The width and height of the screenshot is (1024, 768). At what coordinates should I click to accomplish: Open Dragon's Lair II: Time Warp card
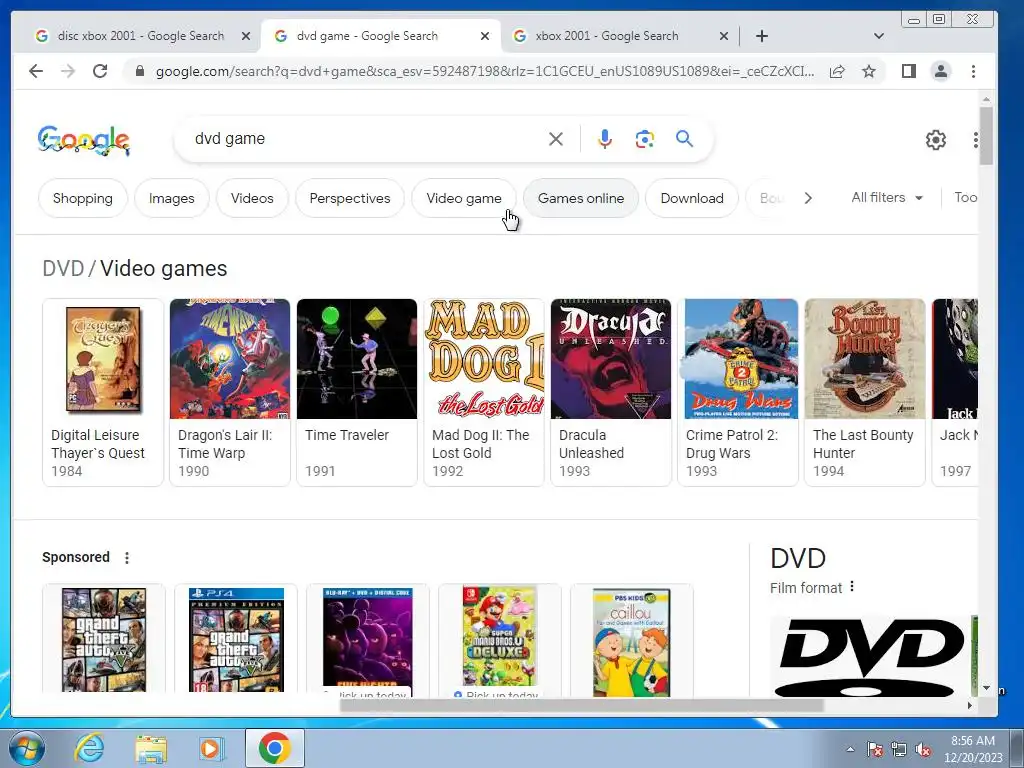point(230,392)
